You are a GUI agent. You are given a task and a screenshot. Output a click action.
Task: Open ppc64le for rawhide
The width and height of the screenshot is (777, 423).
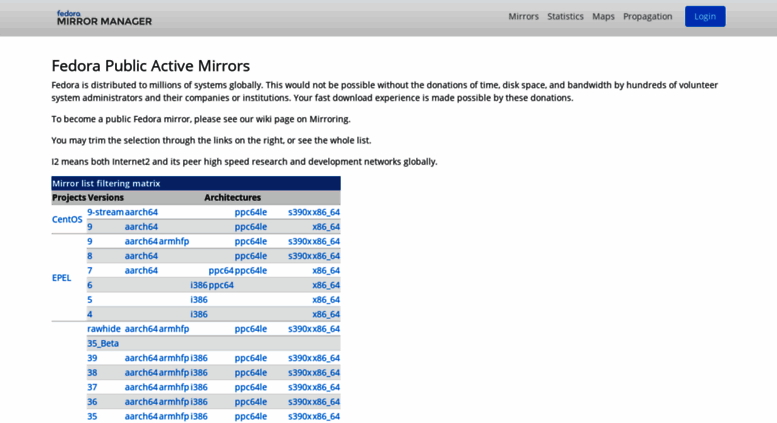251,329
